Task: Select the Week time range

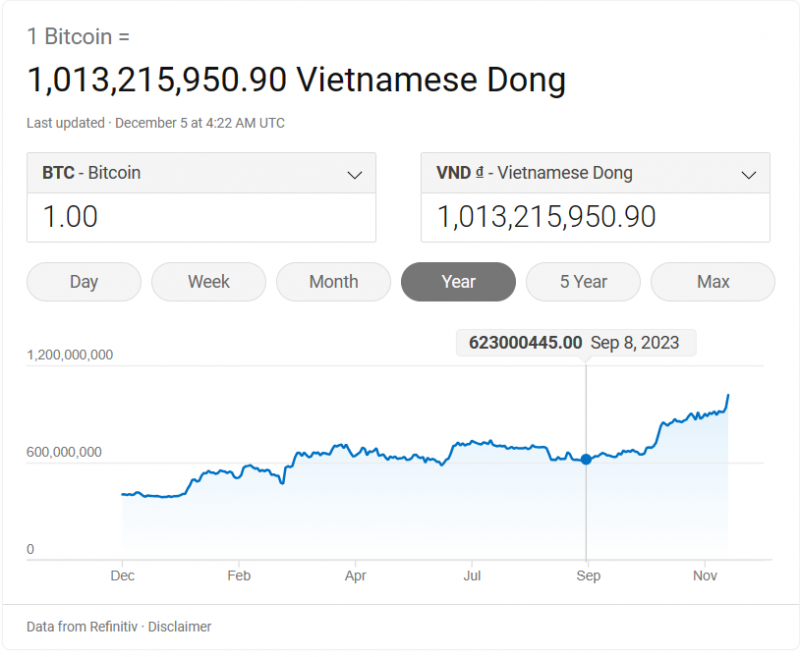Action: [208, 282]
